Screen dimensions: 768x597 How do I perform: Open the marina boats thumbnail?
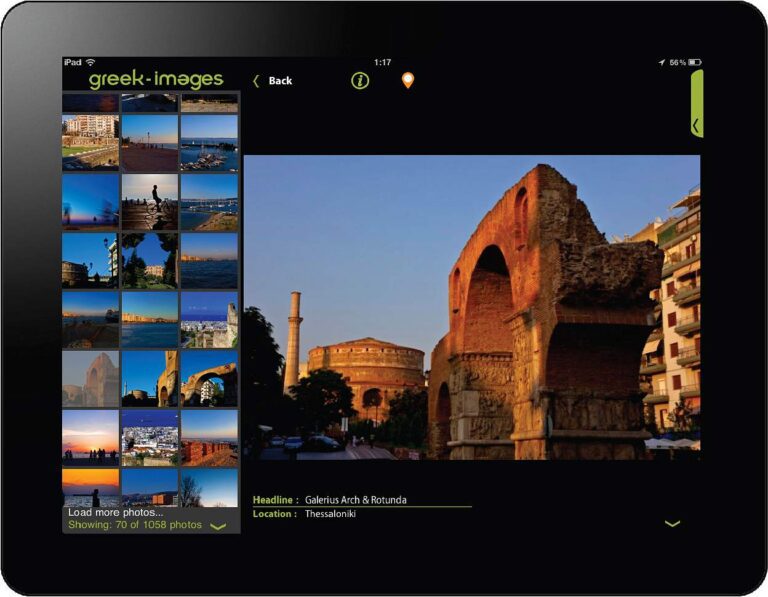click(x=209, y=142)
